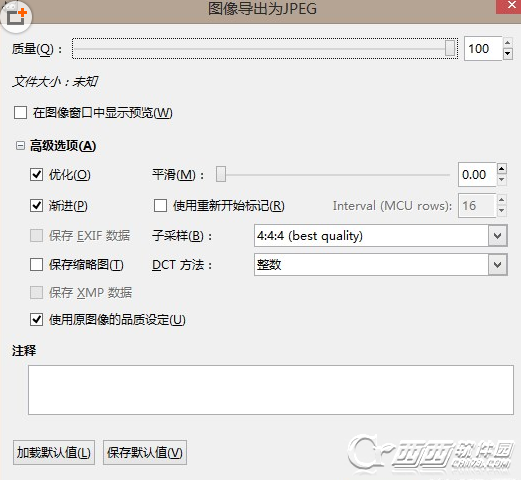Open the DCT 方法 dropdown
The image size is (521, 480).
point(498,265)
